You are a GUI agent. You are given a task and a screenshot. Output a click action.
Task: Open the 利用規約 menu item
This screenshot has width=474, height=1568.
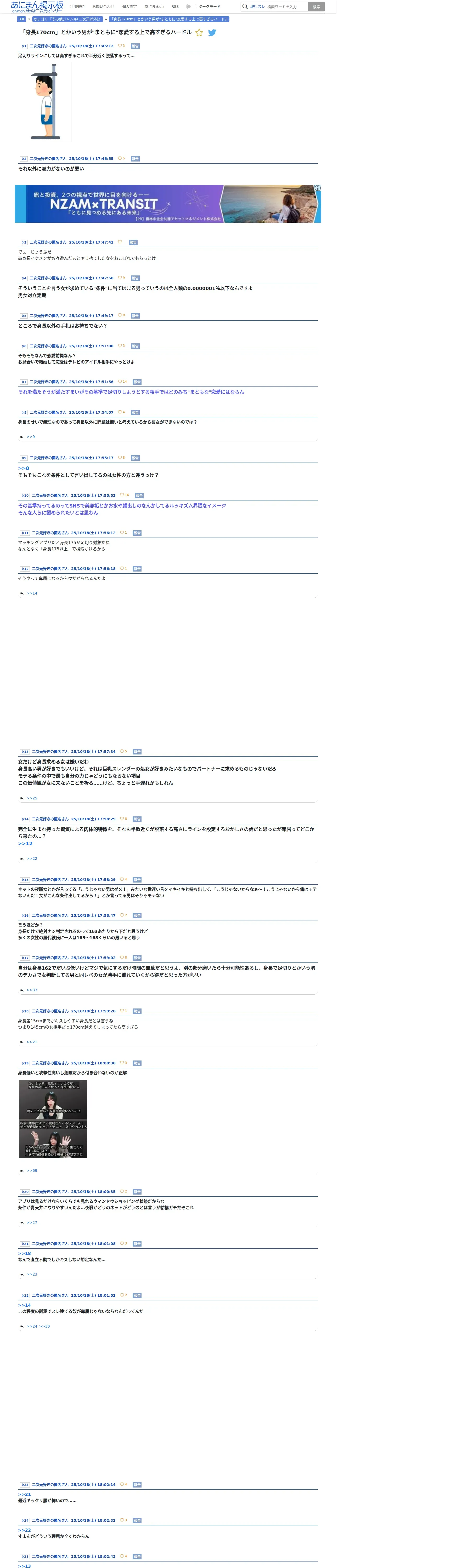77,7
